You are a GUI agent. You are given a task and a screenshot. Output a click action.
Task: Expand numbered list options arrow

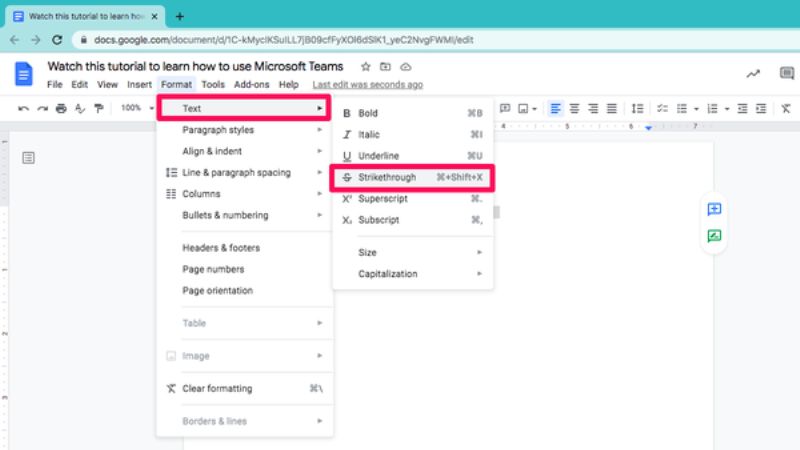[727, 109]
